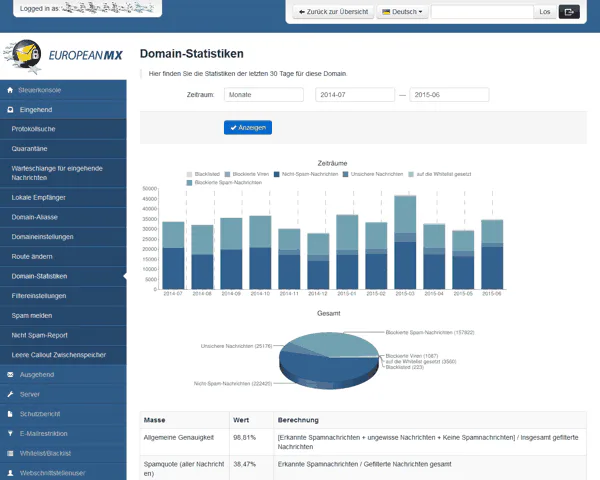
Task: Click the document icon beside Schutzbericht
Action: pos(10,414)
